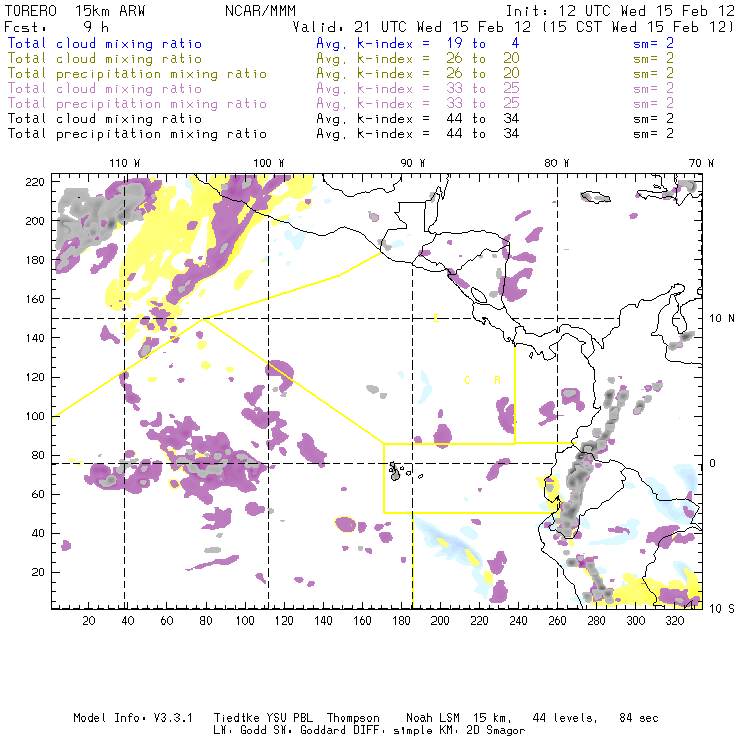The image size is (740, 740).
Task: Click the "Thompson" microphysics label
Action: pyautogui.click(x=353, y=718)
